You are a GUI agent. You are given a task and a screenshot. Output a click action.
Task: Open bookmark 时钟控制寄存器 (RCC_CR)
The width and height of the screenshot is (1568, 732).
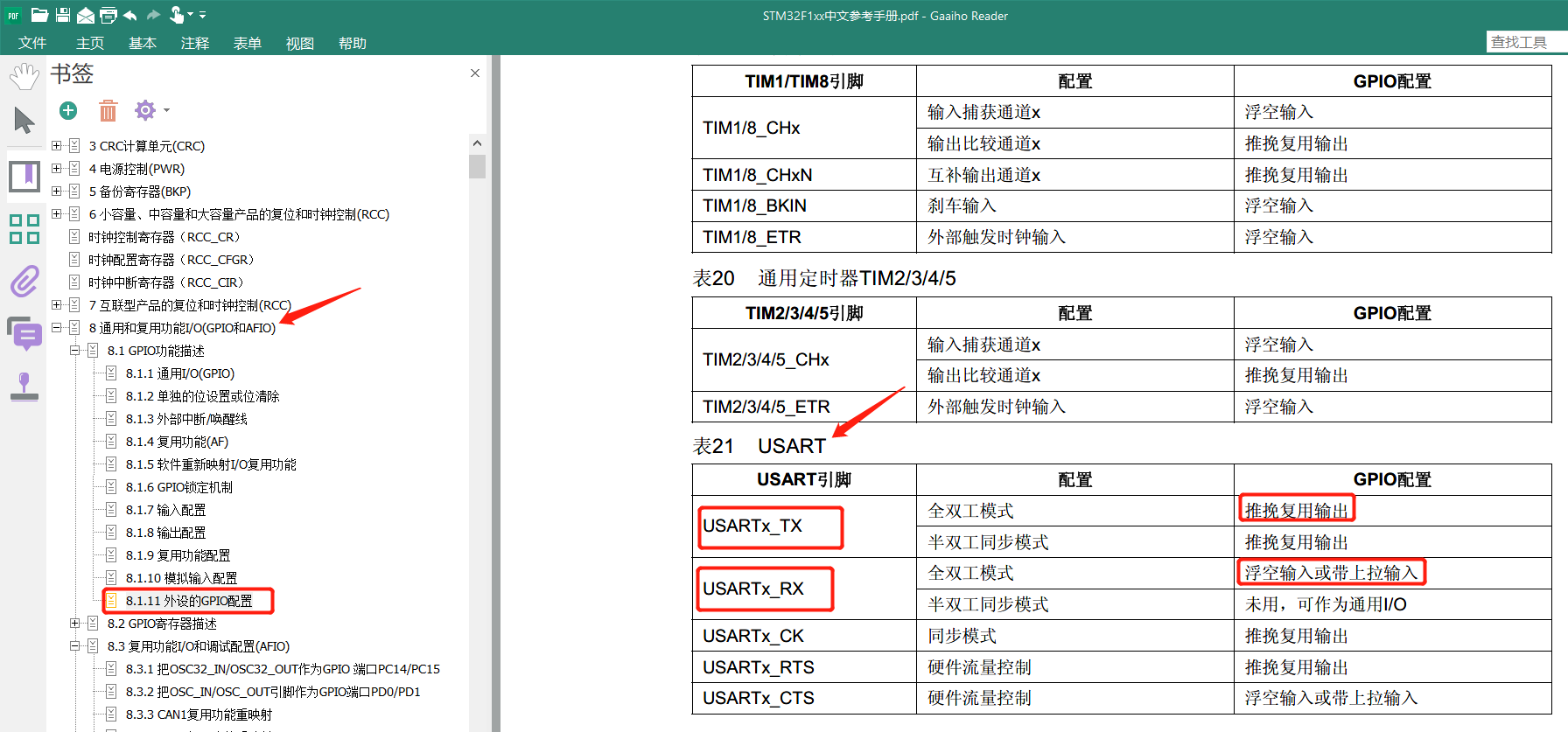coord(164,237)
